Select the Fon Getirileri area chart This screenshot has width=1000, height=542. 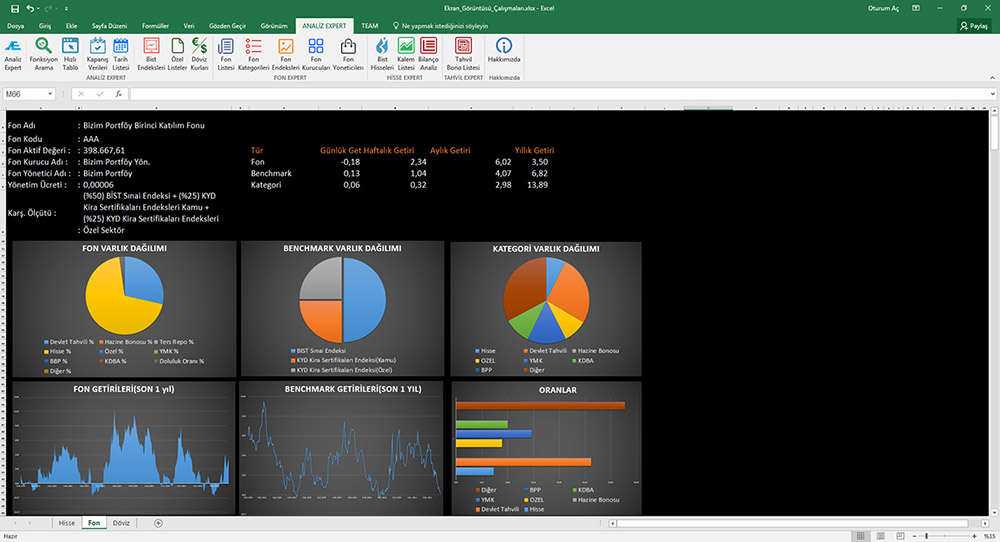pyautogui.click(x=124, y=448)
